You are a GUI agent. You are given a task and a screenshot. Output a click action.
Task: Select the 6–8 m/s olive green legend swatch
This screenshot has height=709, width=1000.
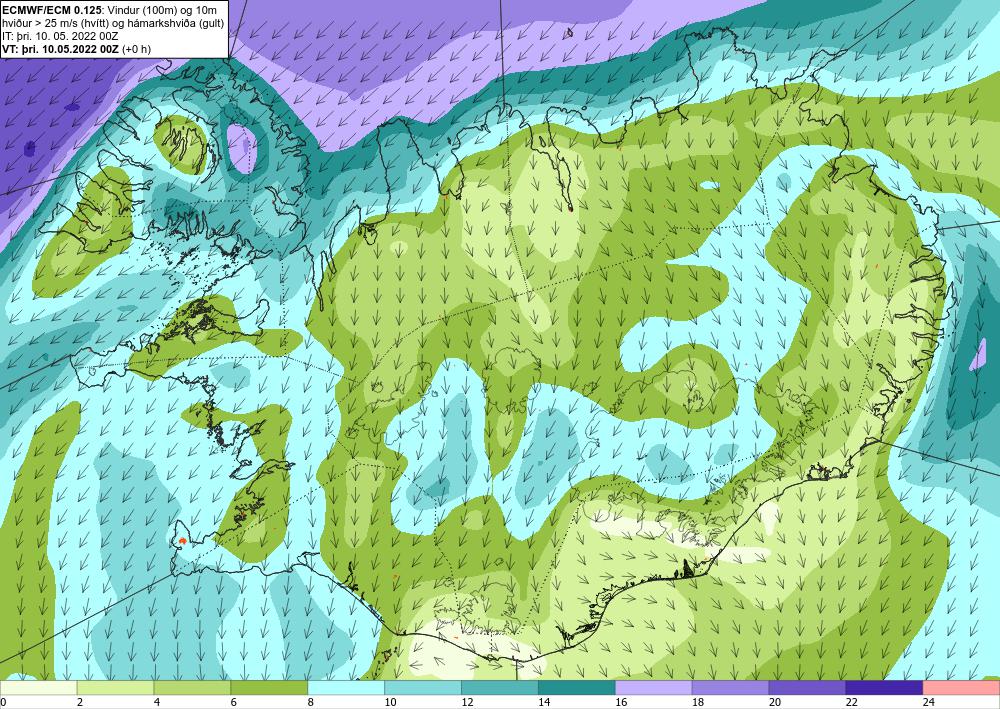[x=269, y=688]
